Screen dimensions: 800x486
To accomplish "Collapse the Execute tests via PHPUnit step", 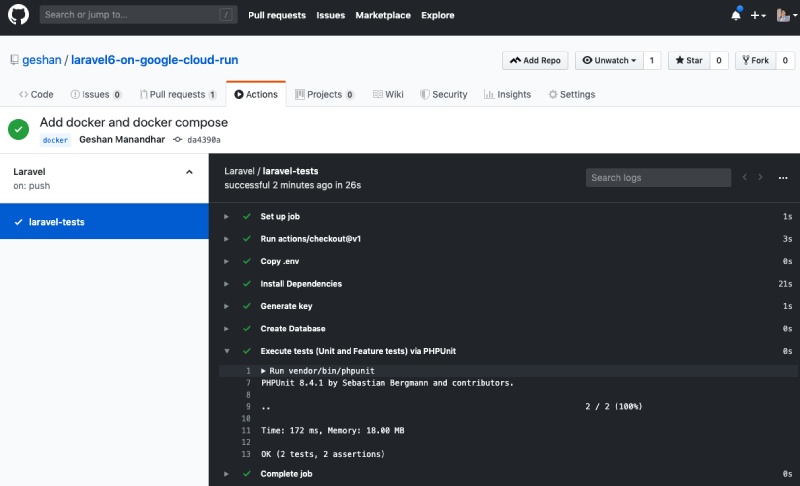I will (227, 351).
